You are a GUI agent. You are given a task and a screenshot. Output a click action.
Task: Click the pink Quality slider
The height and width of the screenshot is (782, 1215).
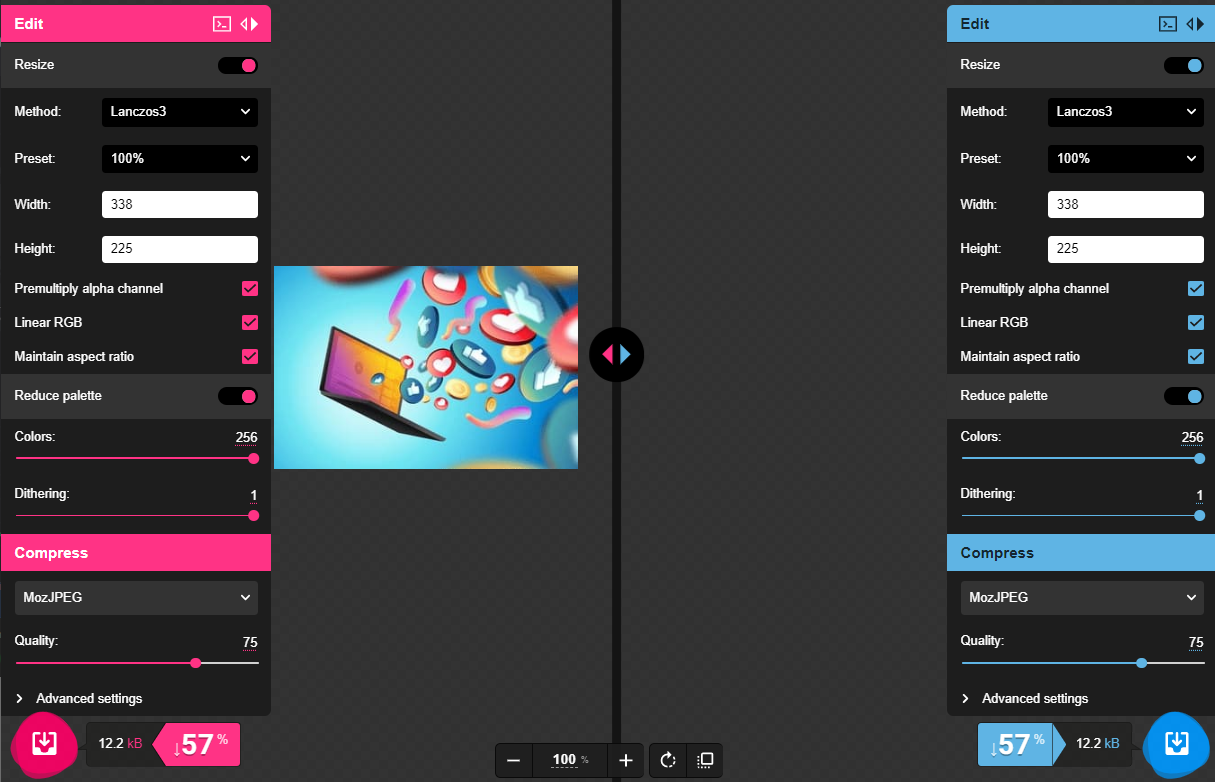[x=137, y=662]
